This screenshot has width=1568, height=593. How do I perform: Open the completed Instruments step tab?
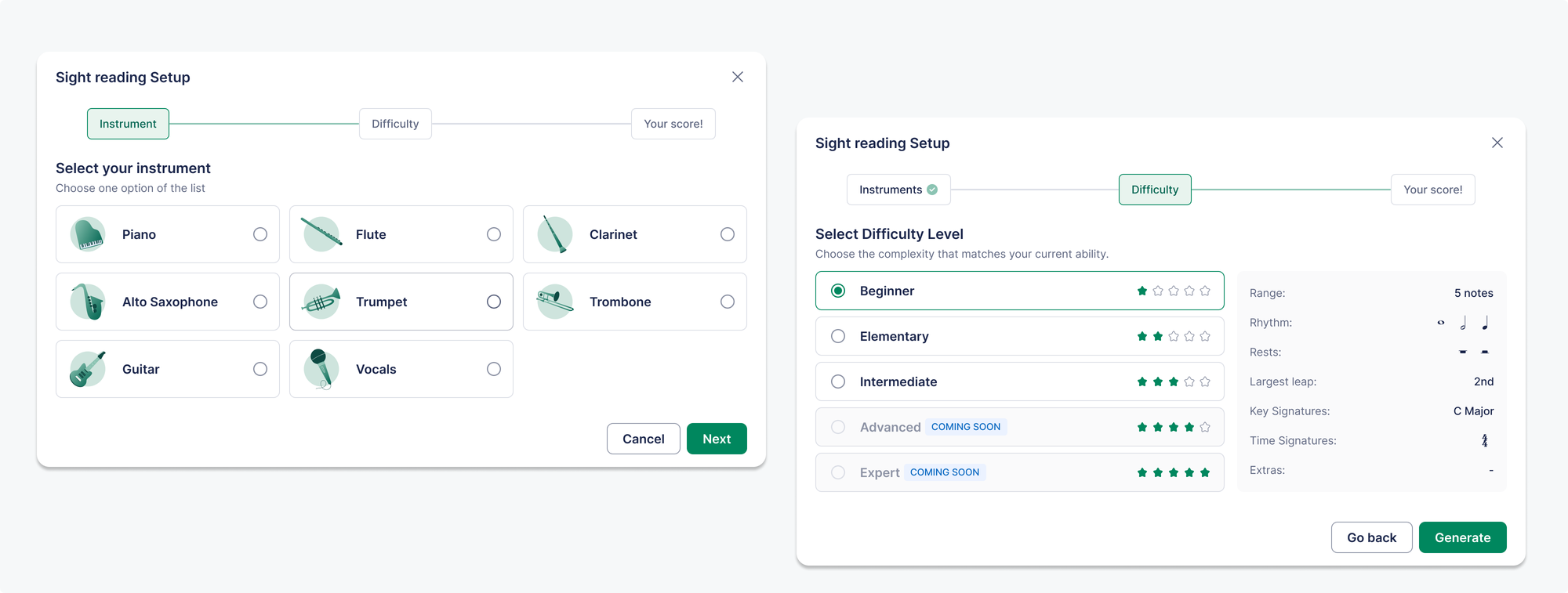pyautogui.click(x=898, y=190)
